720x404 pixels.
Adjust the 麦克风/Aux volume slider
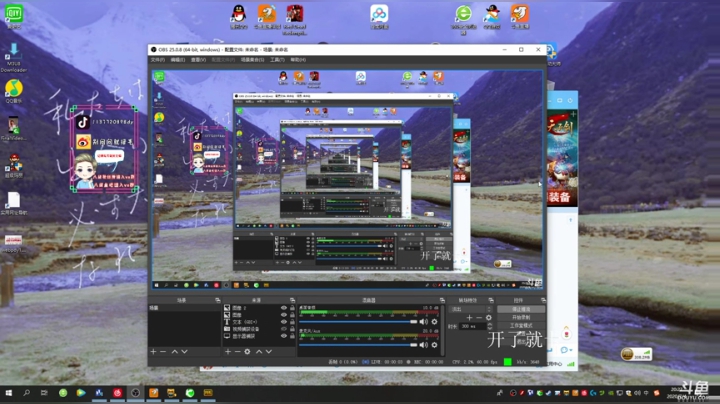pyautogui.click(x=358, y=345)
